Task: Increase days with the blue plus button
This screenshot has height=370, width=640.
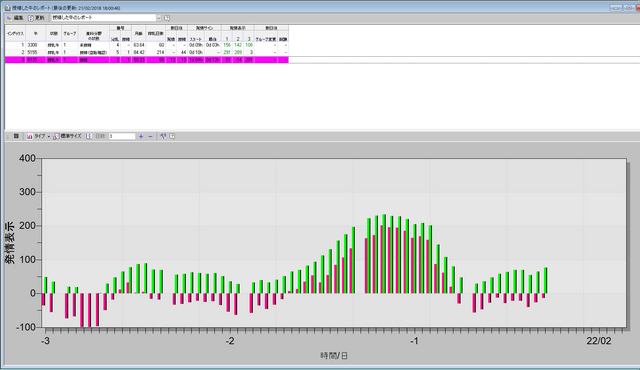Action: pos(141,136)
